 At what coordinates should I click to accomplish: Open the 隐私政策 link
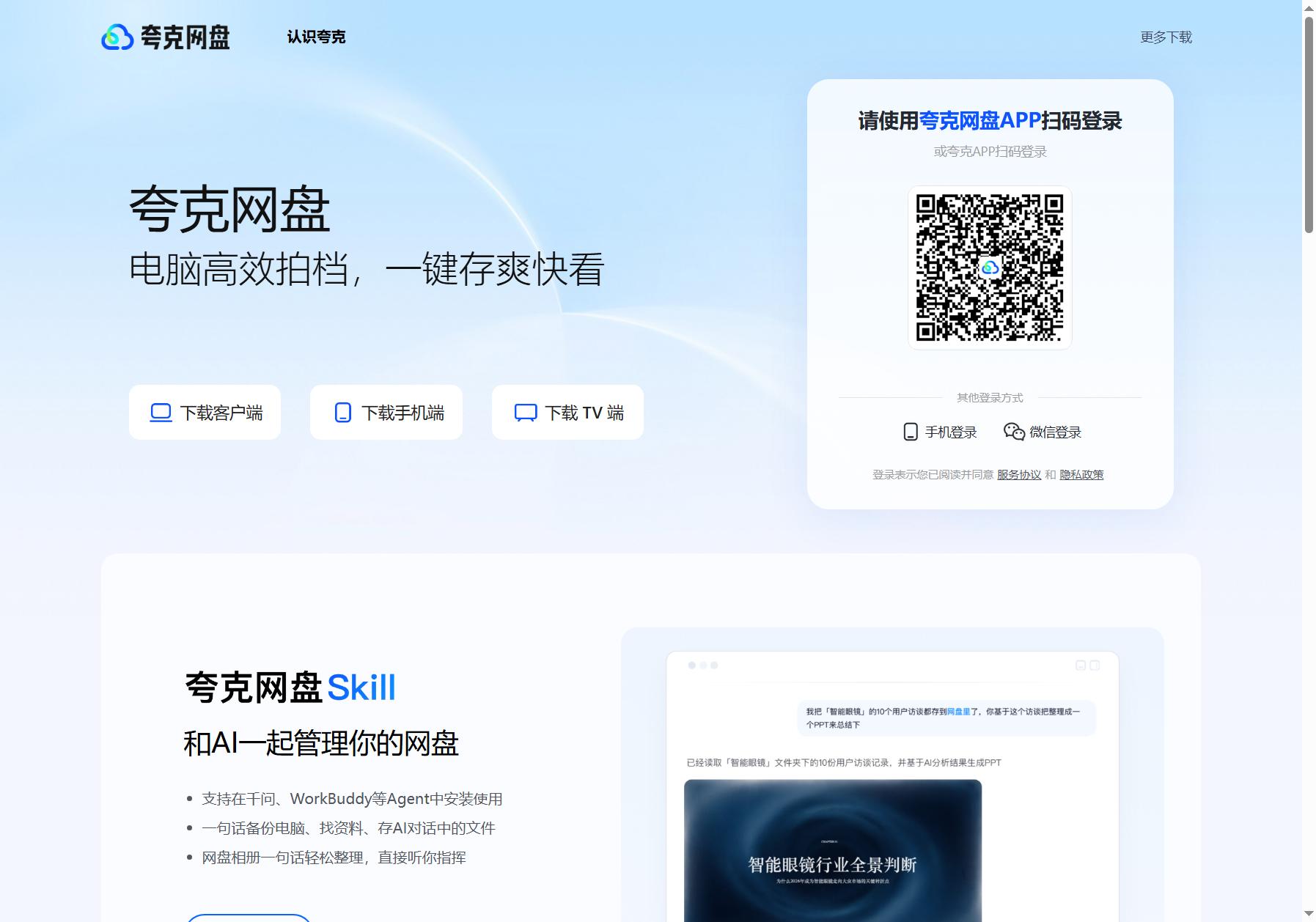(x=1081, y=475)
